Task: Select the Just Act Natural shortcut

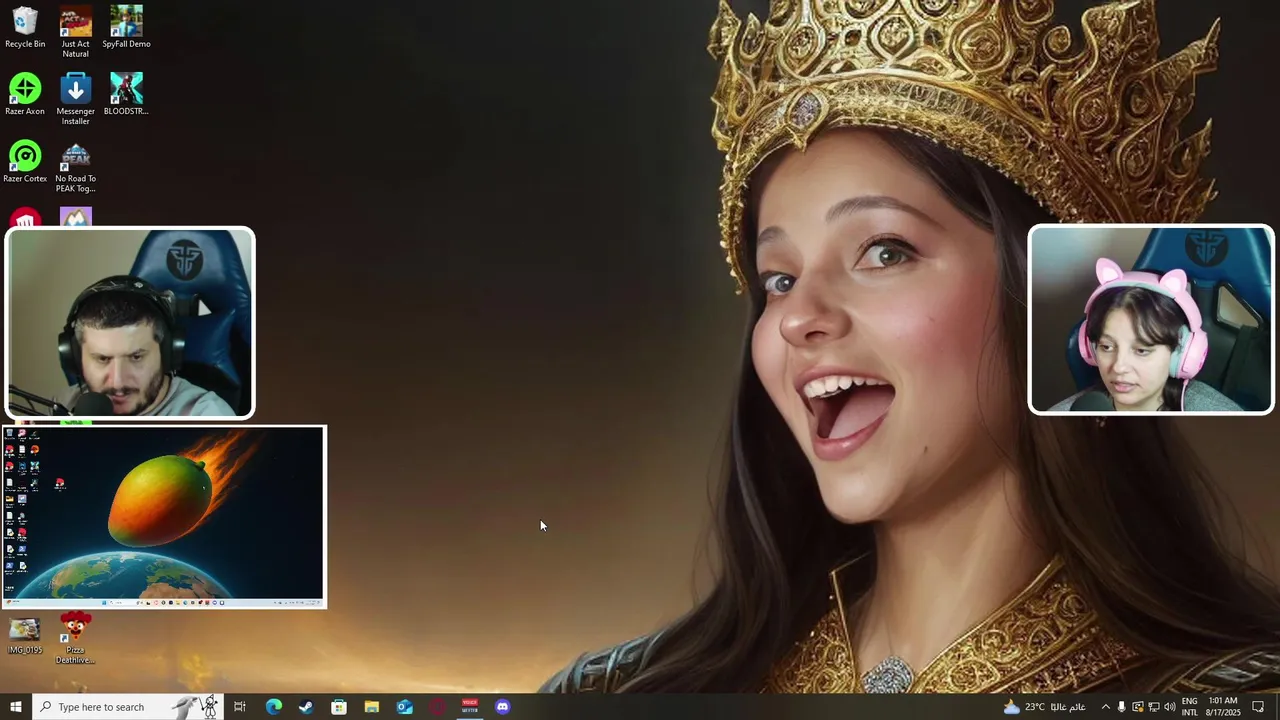Action: (75, 32)
